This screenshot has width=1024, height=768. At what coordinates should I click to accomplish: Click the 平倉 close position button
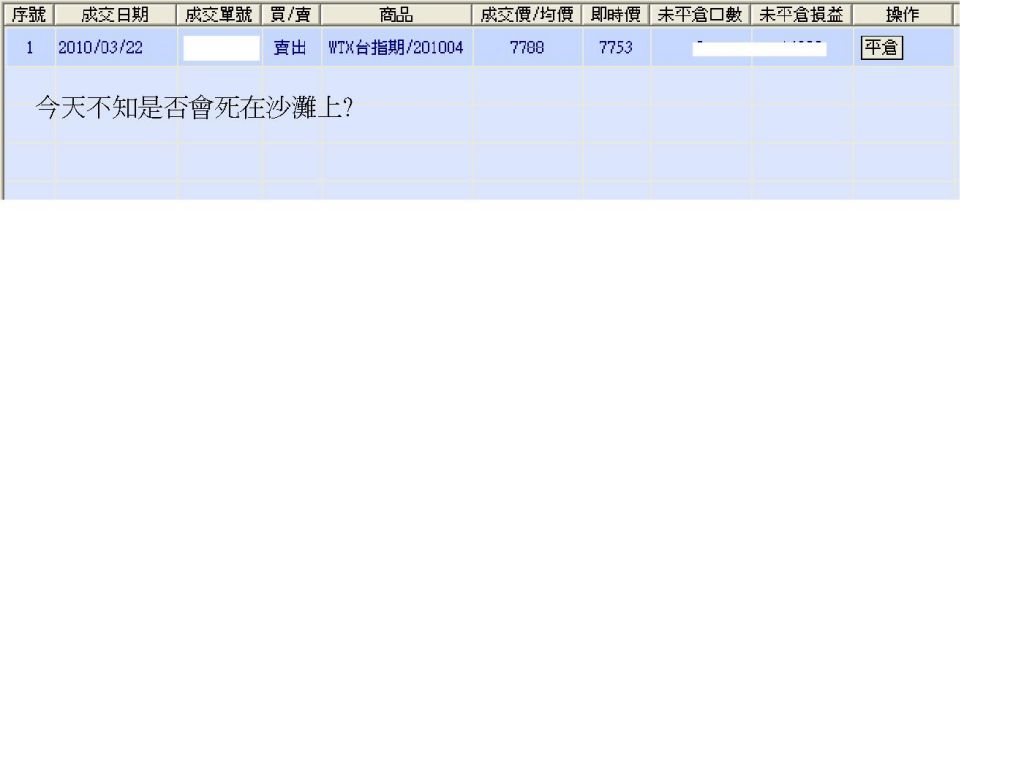[881, 48]
